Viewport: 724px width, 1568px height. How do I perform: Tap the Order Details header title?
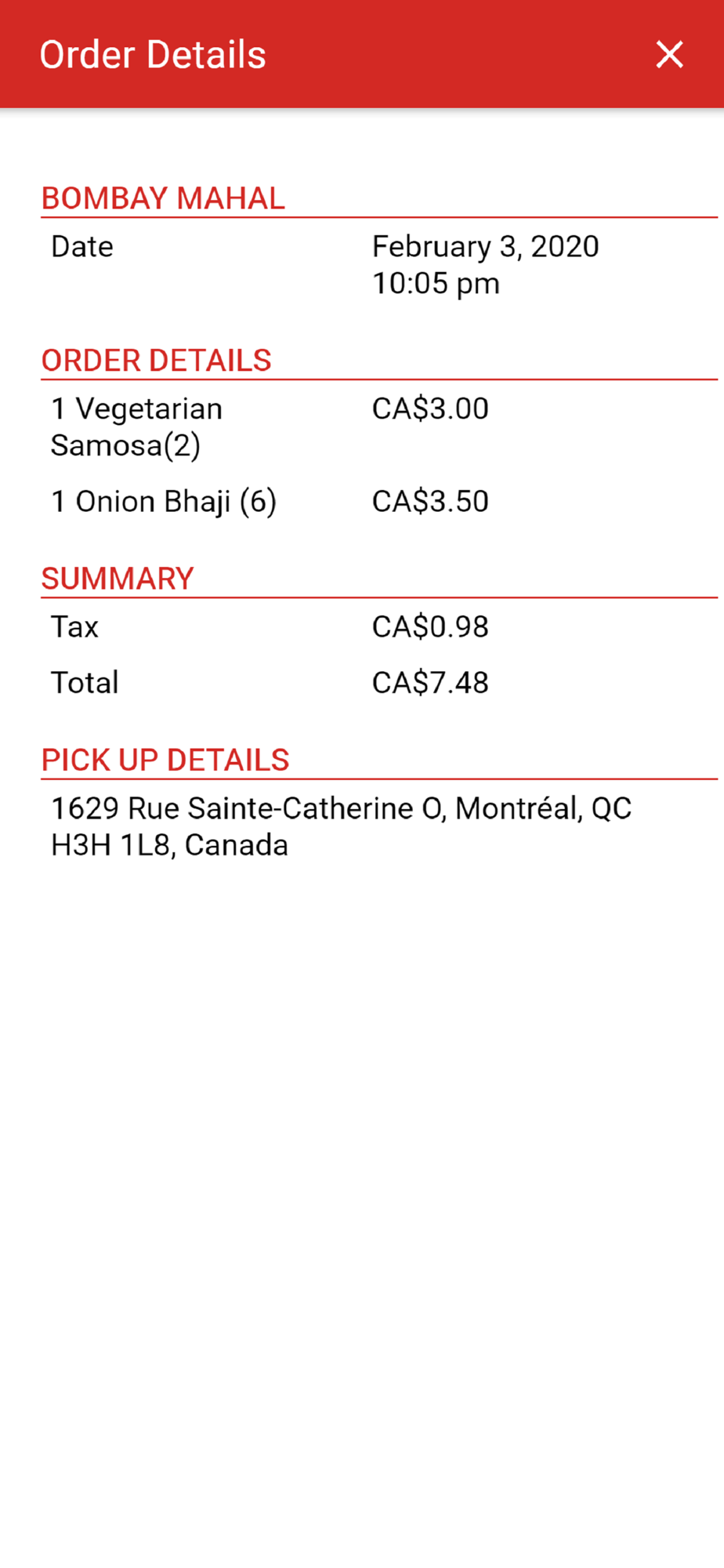point(153,55)
